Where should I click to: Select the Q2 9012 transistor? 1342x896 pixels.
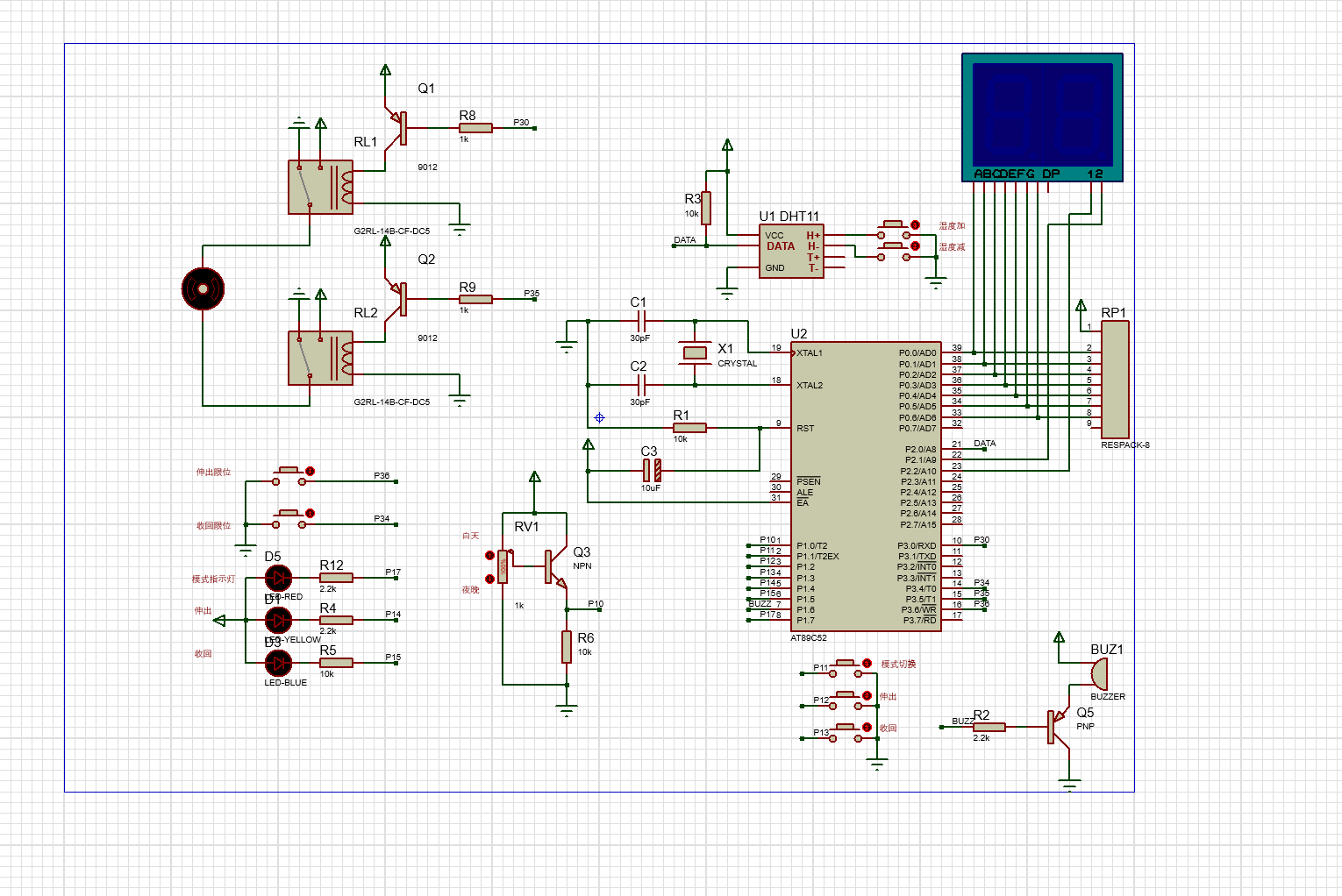click(x=399, y=298)
